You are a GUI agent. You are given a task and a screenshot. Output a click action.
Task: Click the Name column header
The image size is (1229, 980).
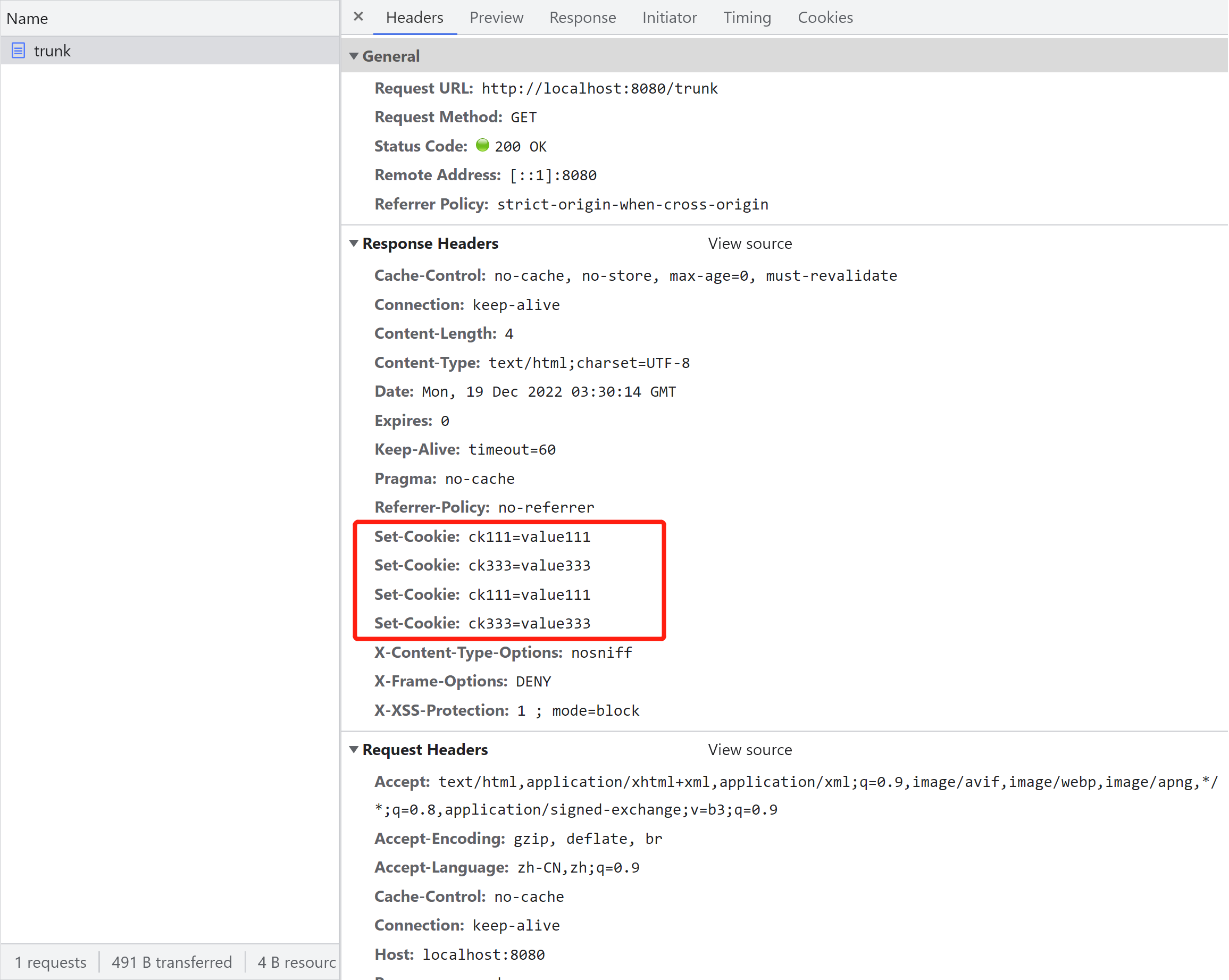[x=27, y=18]
